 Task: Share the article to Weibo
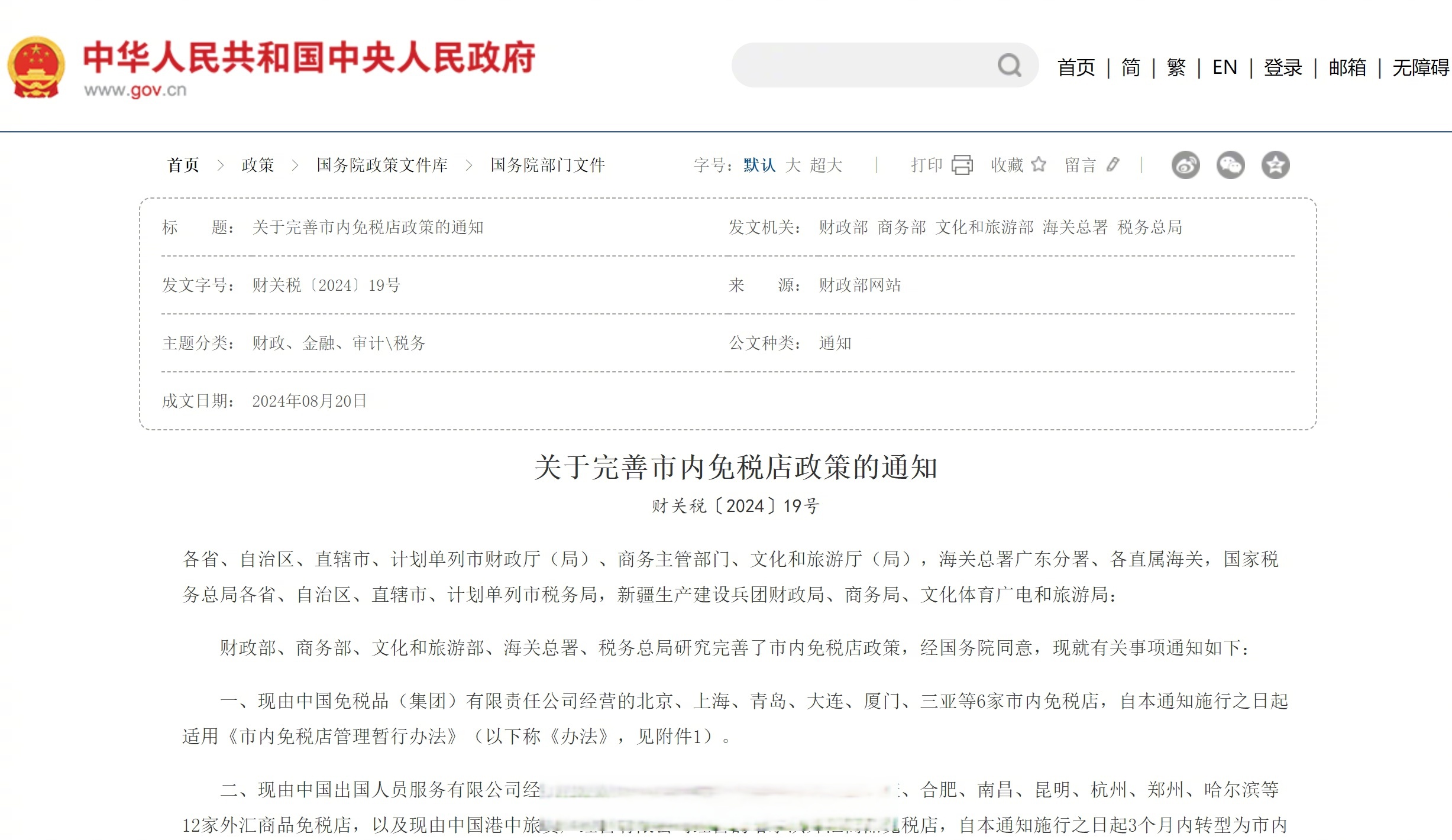click(1185, 166)
